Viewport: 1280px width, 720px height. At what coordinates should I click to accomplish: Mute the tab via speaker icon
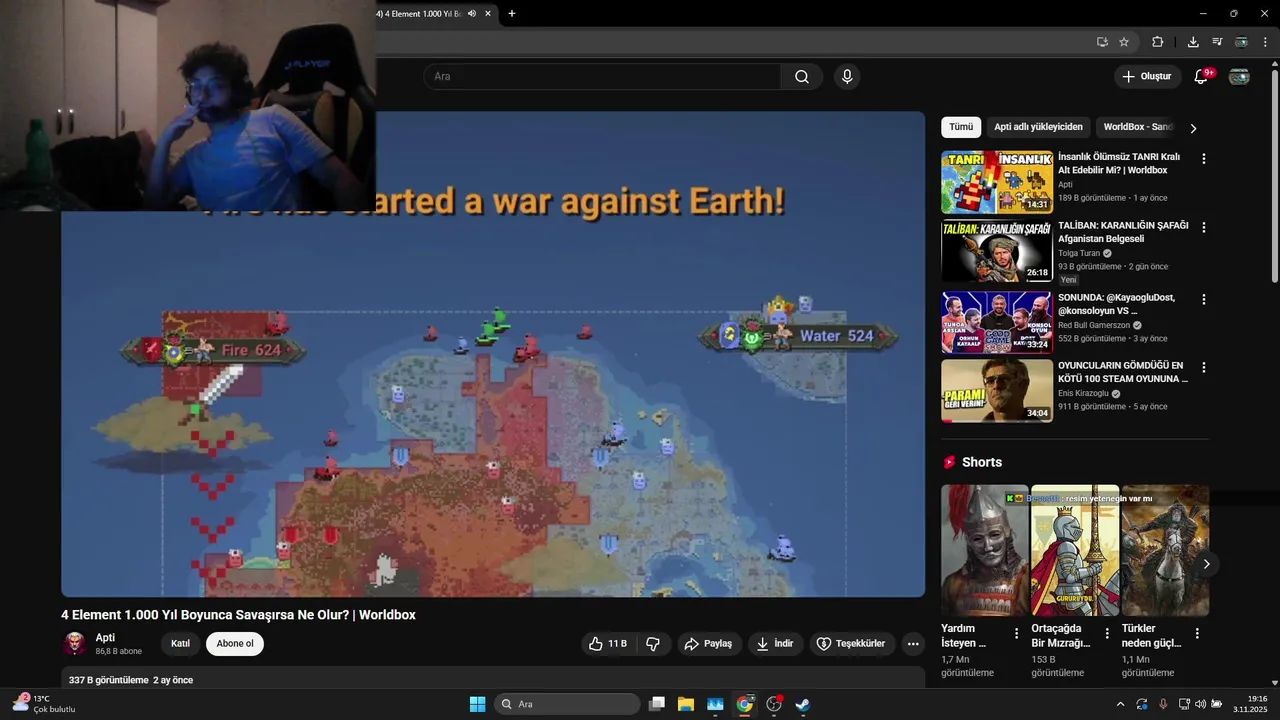[x=471, y=14]
